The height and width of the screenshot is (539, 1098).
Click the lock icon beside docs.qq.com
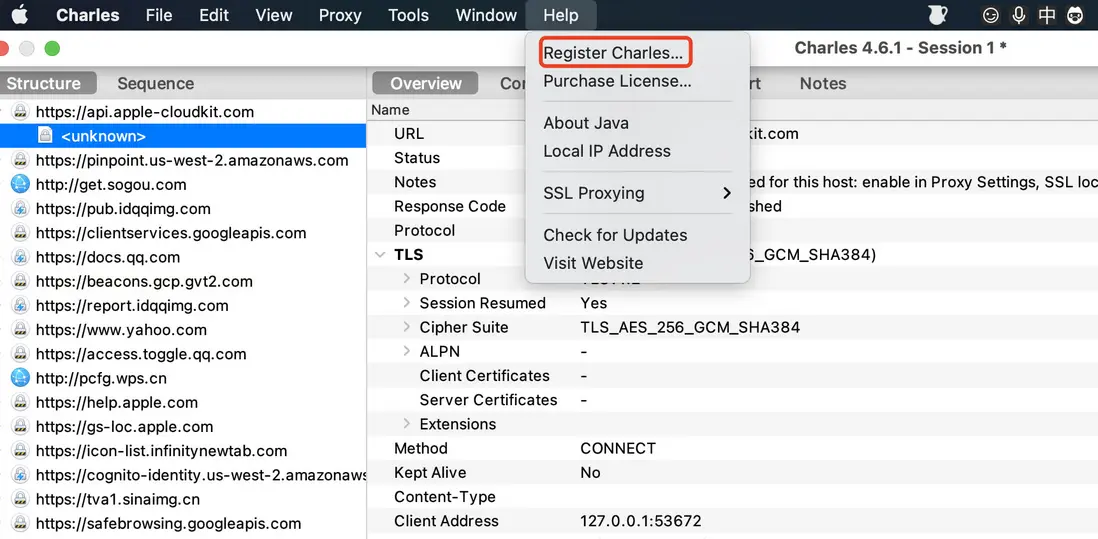20,257
